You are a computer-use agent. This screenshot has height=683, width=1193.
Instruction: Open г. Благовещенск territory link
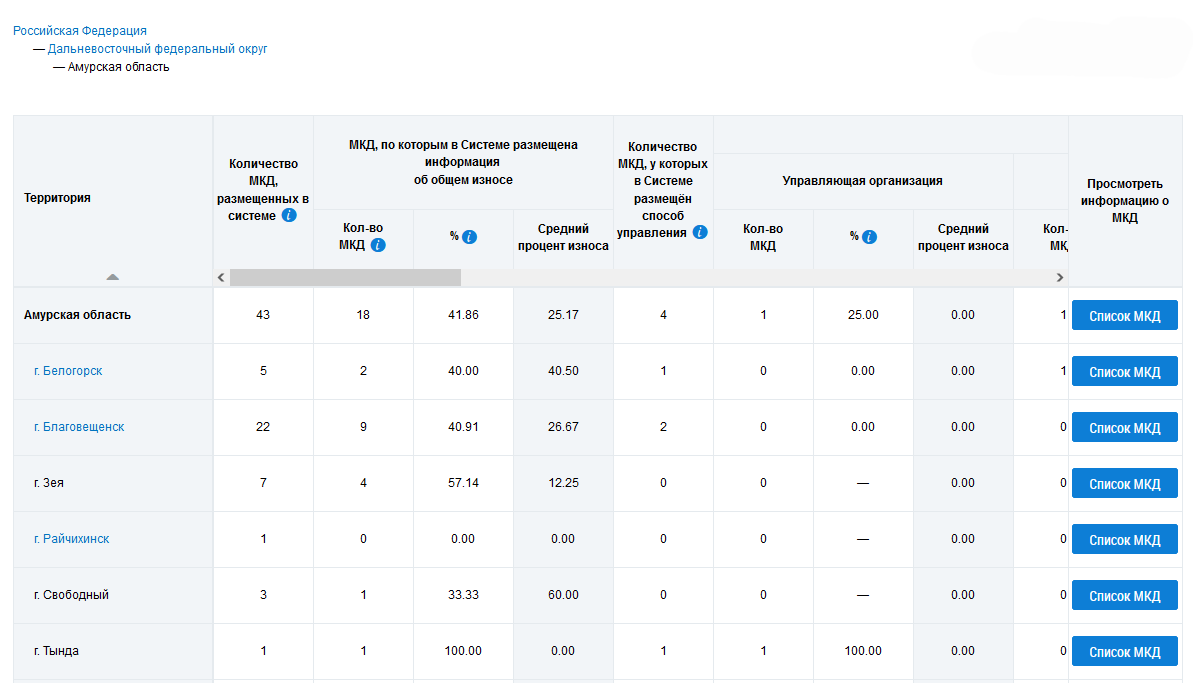(79, 427)
